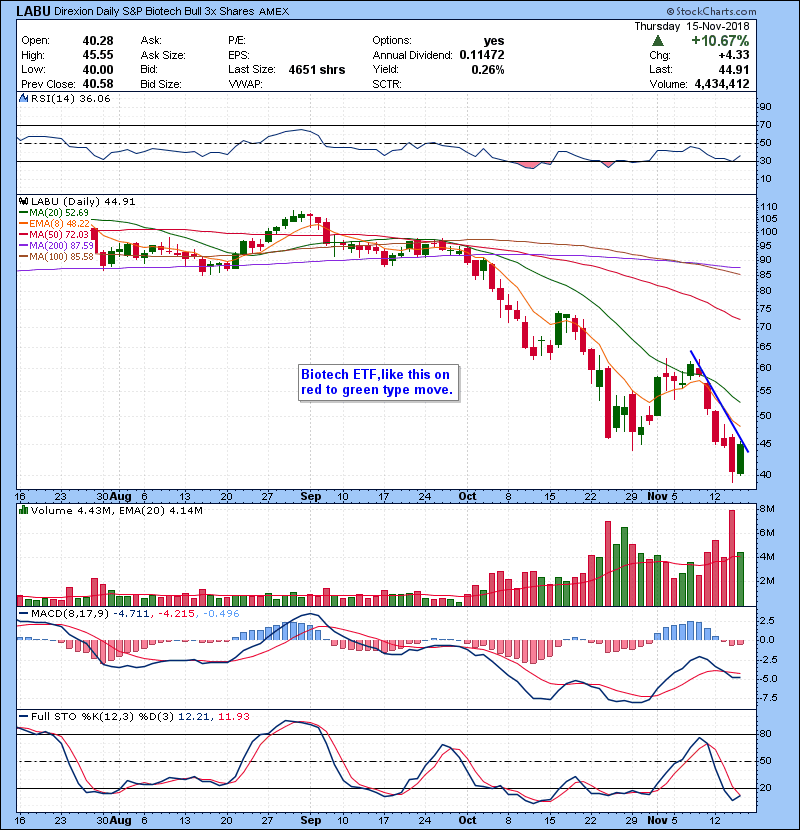Screen dimensions: 800x830
Task: Click the stochastic %K value 12.21
Action: pos(194,716)
